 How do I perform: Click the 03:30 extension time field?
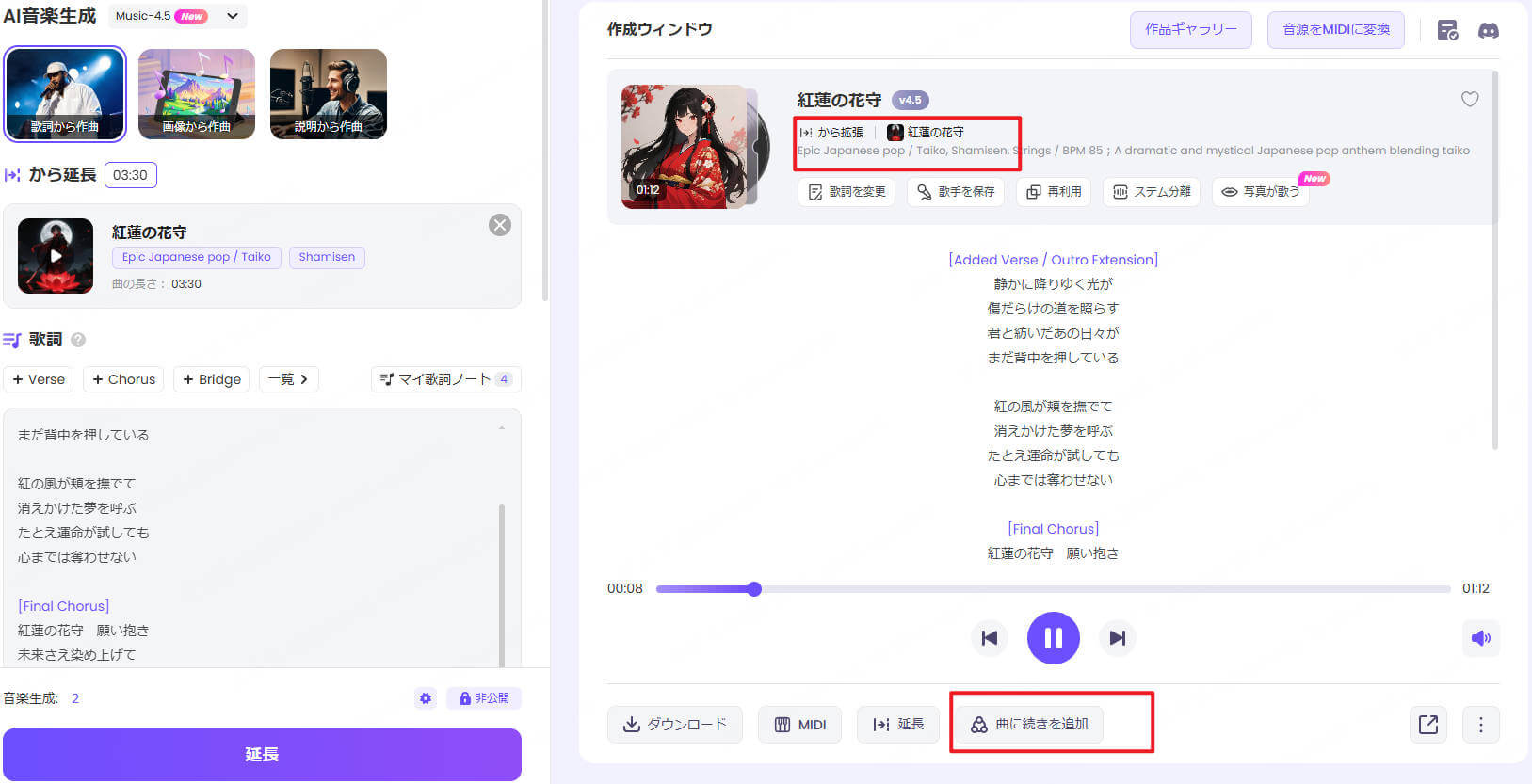(x=130, y=175)
